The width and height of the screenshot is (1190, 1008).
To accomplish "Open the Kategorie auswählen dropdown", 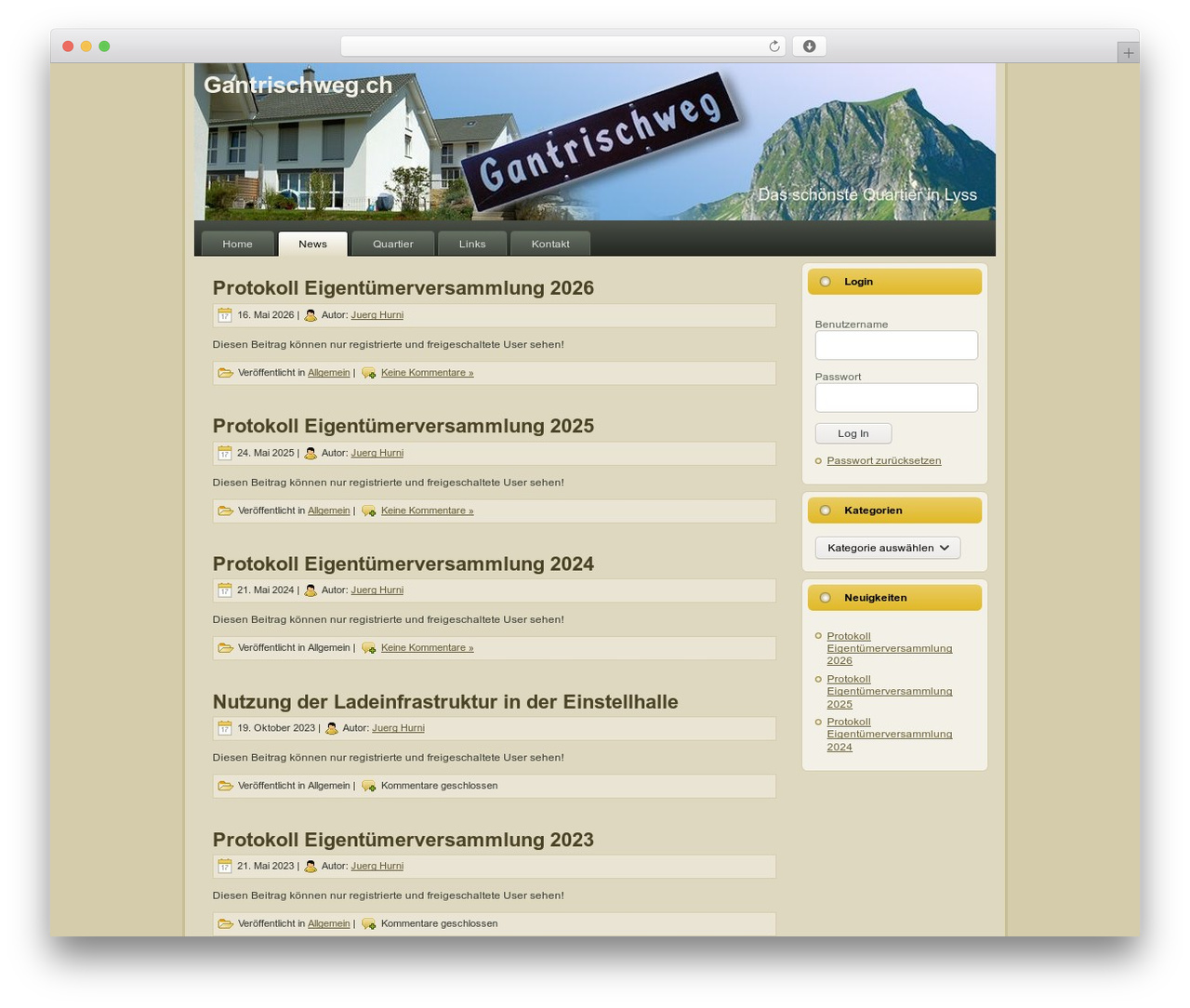I will tap(888, 548).
